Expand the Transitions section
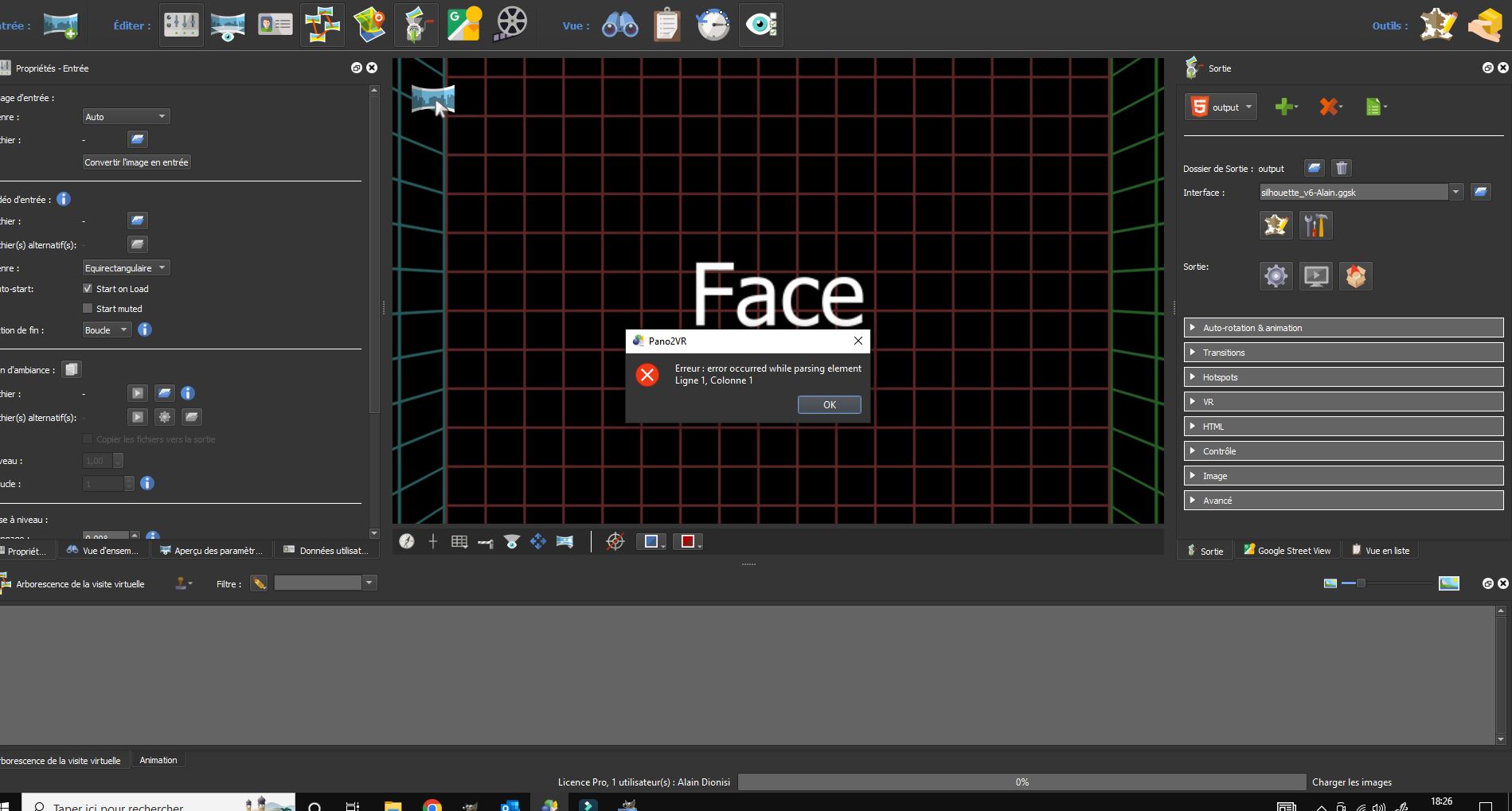This screenshot has width=1512, height=811. point(1343,353)
